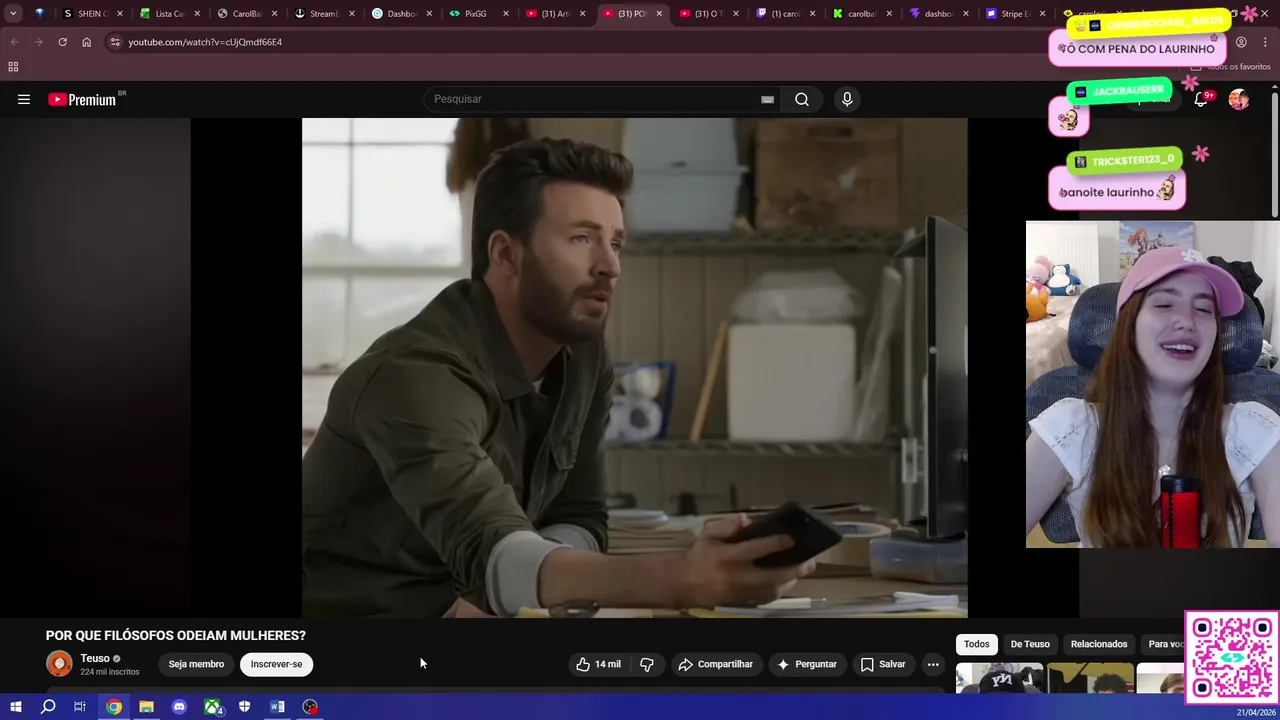Select the Relacionados filter chip
The height and width of the screenshot is (720, 1280).
point(1099,644)
